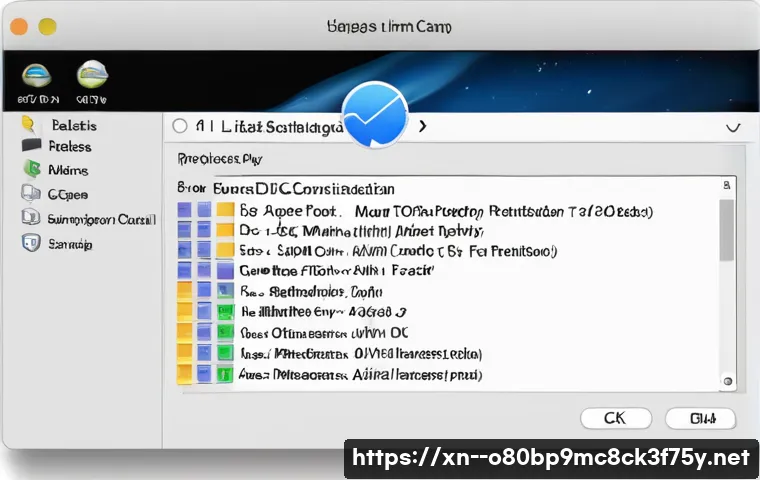Expand the chevron dropdown at top right of panel
This screenshot has width=760, height=480.
[x=732, y=128]
